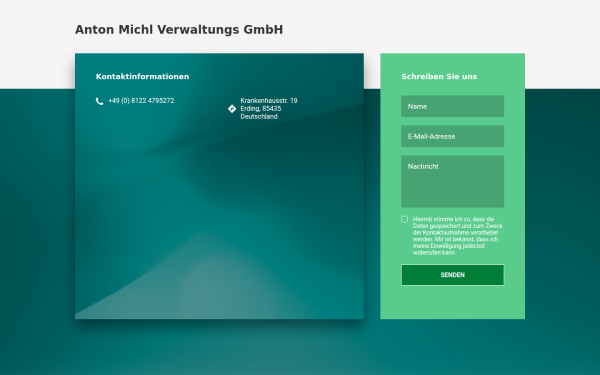Click the address line Krankenhausstr. 19
The height and width of the screenshot is (375, 600).
click(x=269, y=101)
